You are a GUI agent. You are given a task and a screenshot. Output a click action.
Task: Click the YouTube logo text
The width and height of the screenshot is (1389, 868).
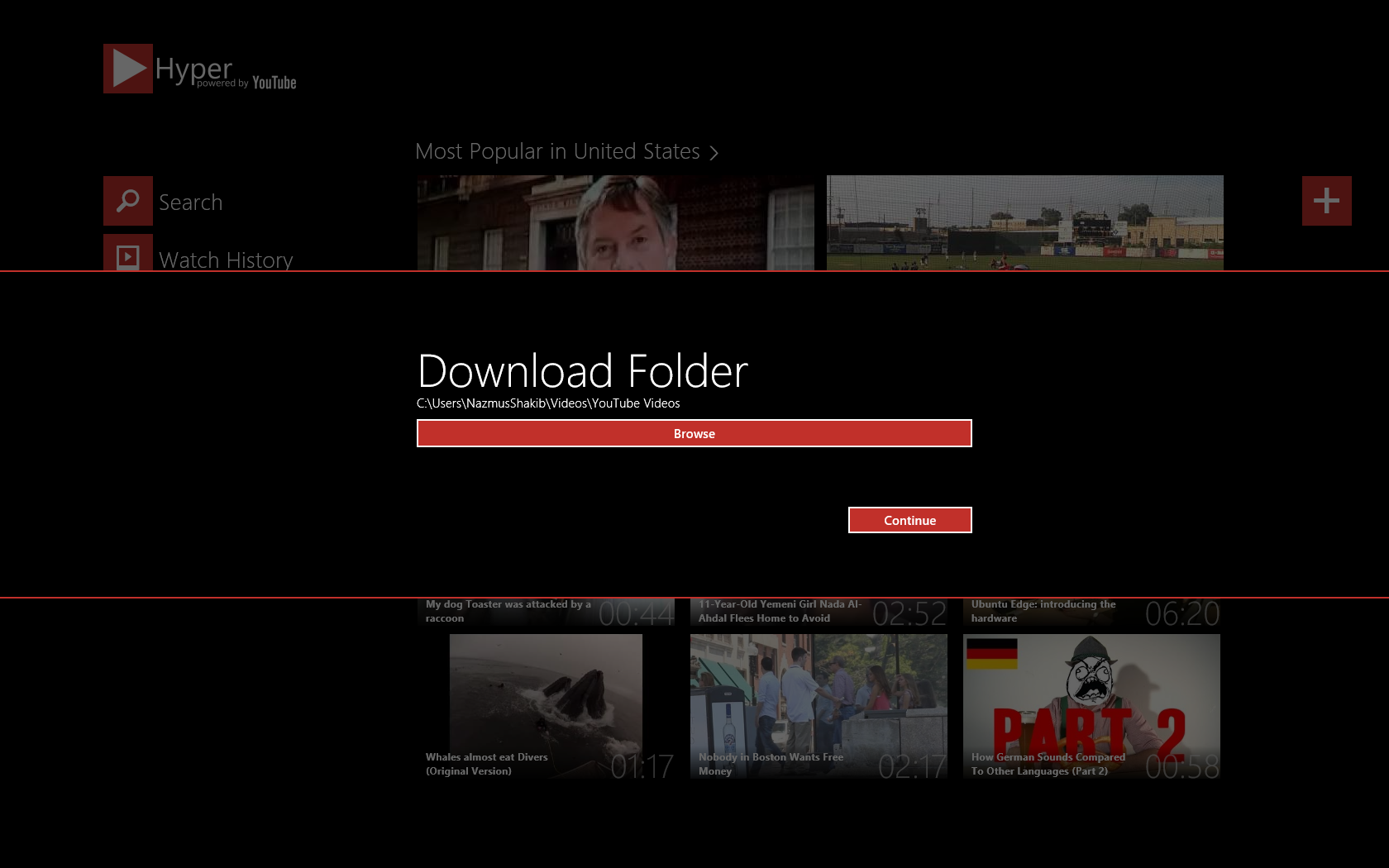click(274, 83)
